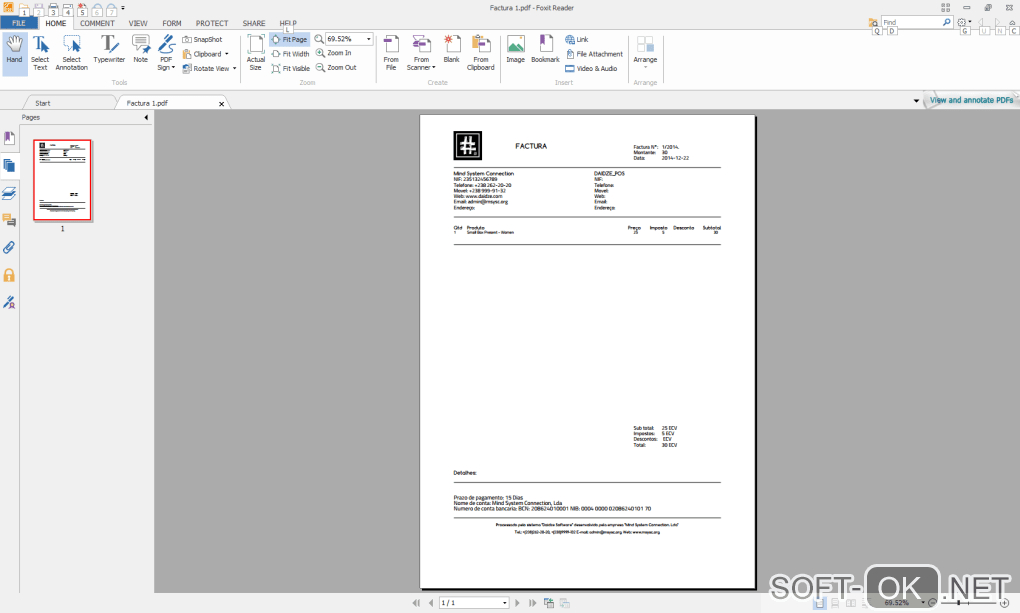Go to next page
Image resolution: width=1020 pixels, height=613 pixels.
[x=517, y=603]
